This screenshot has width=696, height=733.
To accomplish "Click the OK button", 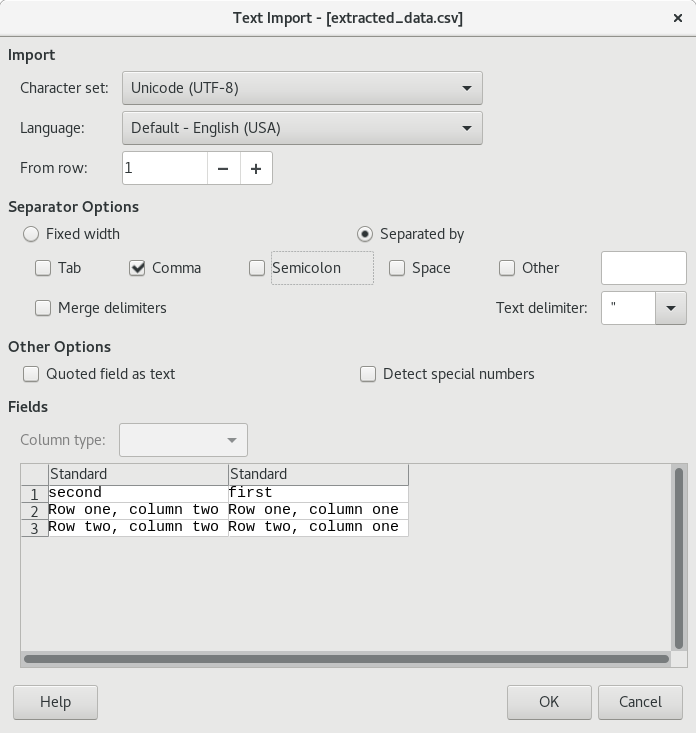I will [549, 702].
